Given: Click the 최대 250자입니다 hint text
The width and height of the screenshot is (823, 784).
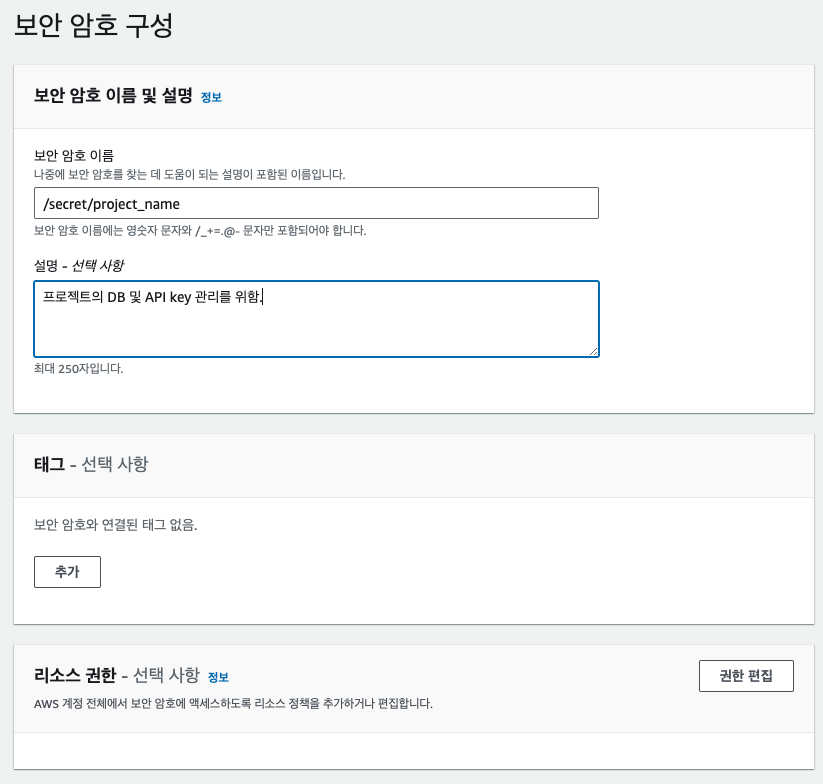Looking at the screenshot, I should pos(79,368).
